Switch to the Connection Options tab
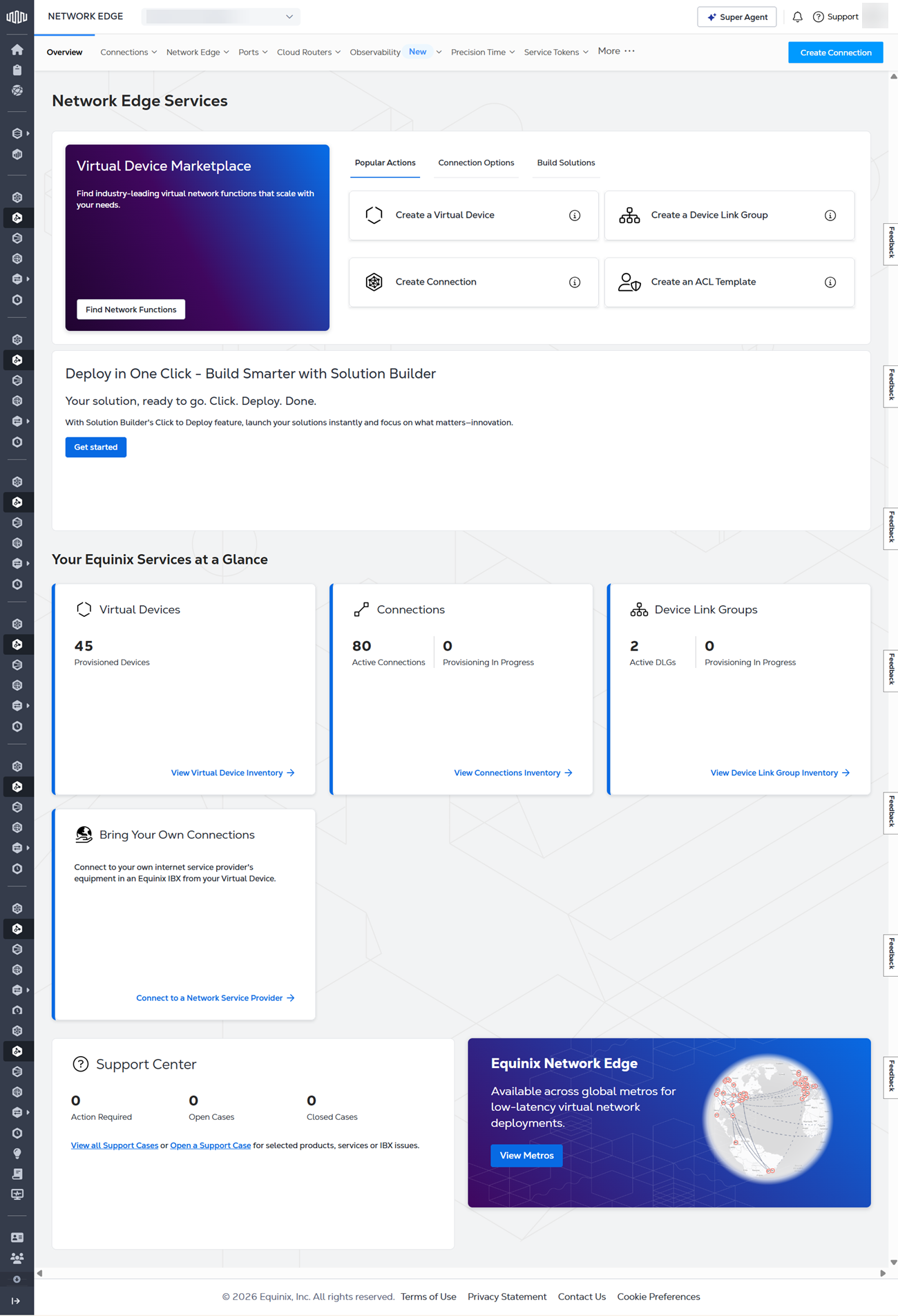This screenshot has width=898, height=1316. pyautogui.click(x=476, y=163)
